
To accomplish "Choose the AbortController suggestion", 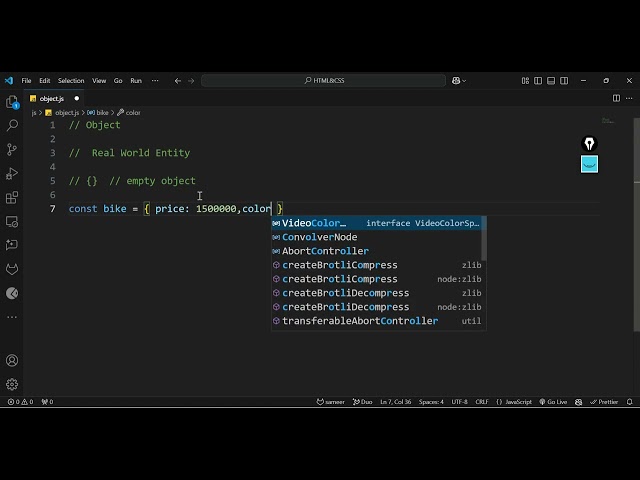I will click(x=376, y=251).
